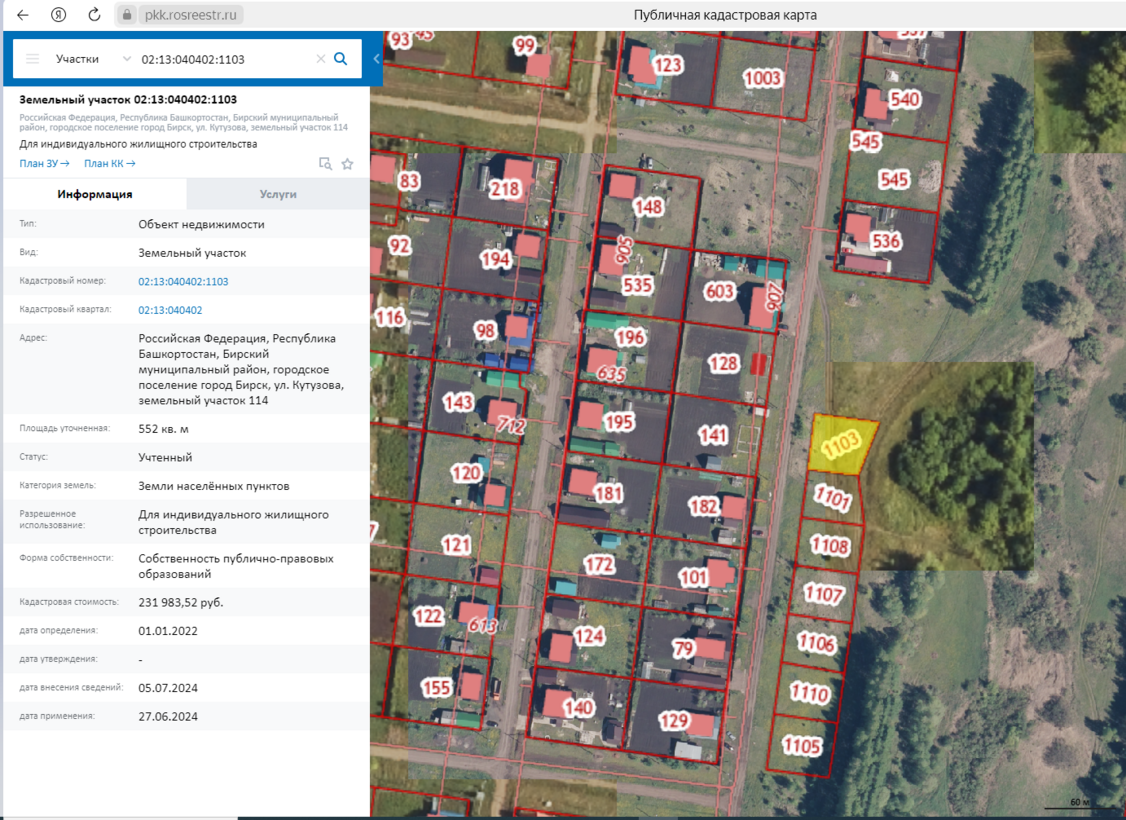The height and width of the screenshot is (820, 1126).
Task: Click the cadastral value 231 983,52 руб.
Action: (x=181, y=602)
